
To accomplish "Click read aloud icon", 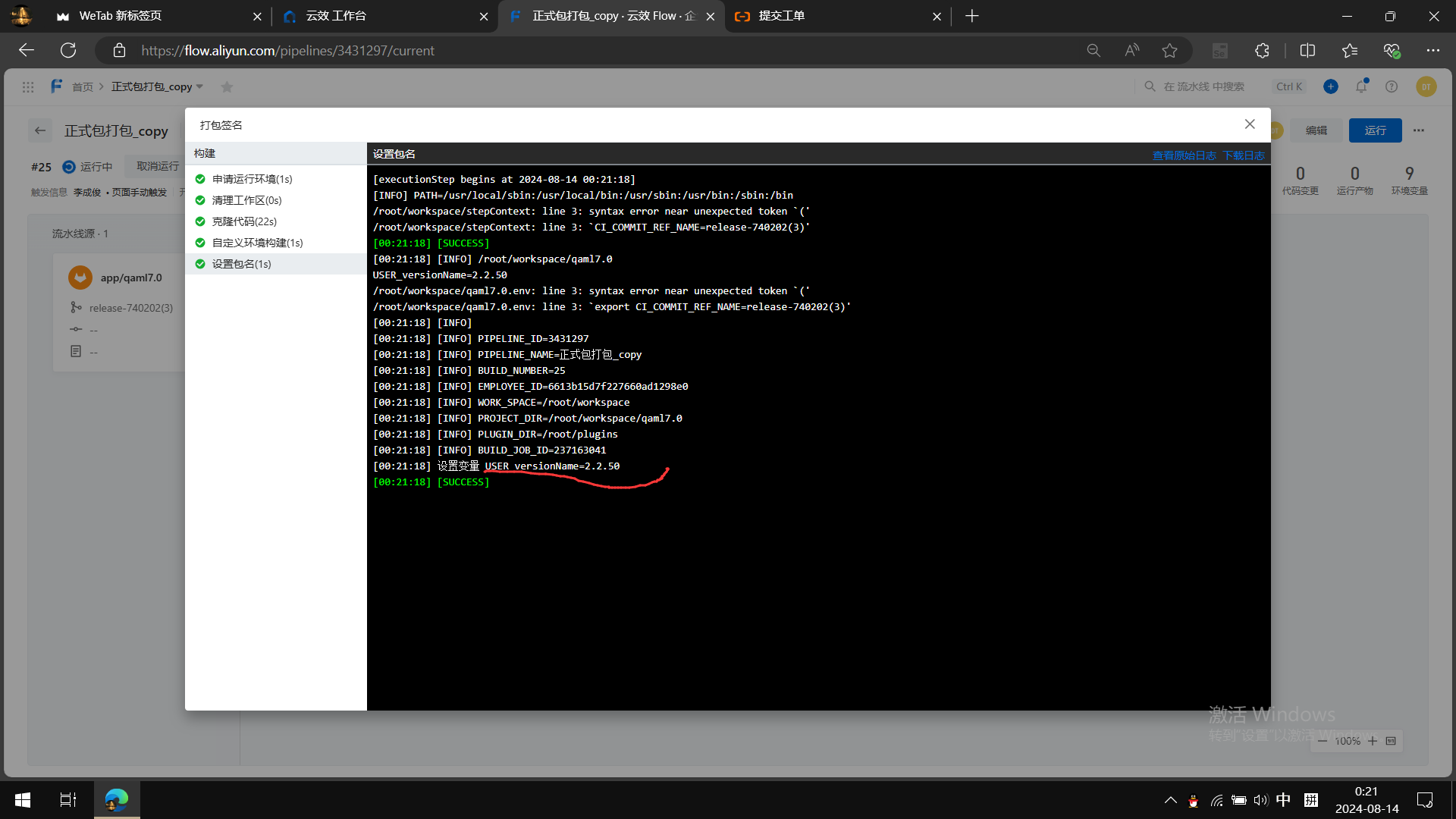I will [1131, 50].
